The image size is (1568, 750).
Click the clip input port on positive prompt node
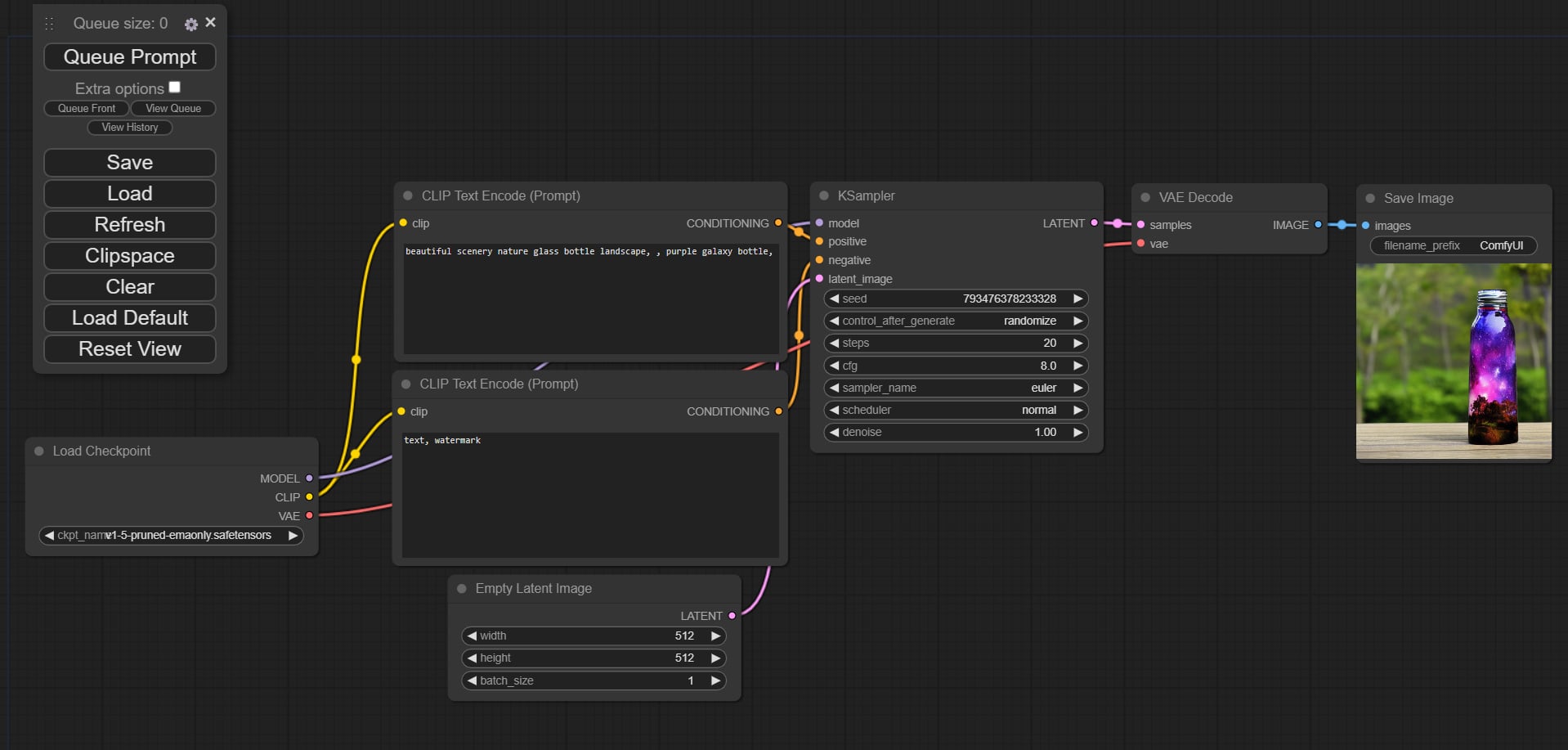point(403,222)
